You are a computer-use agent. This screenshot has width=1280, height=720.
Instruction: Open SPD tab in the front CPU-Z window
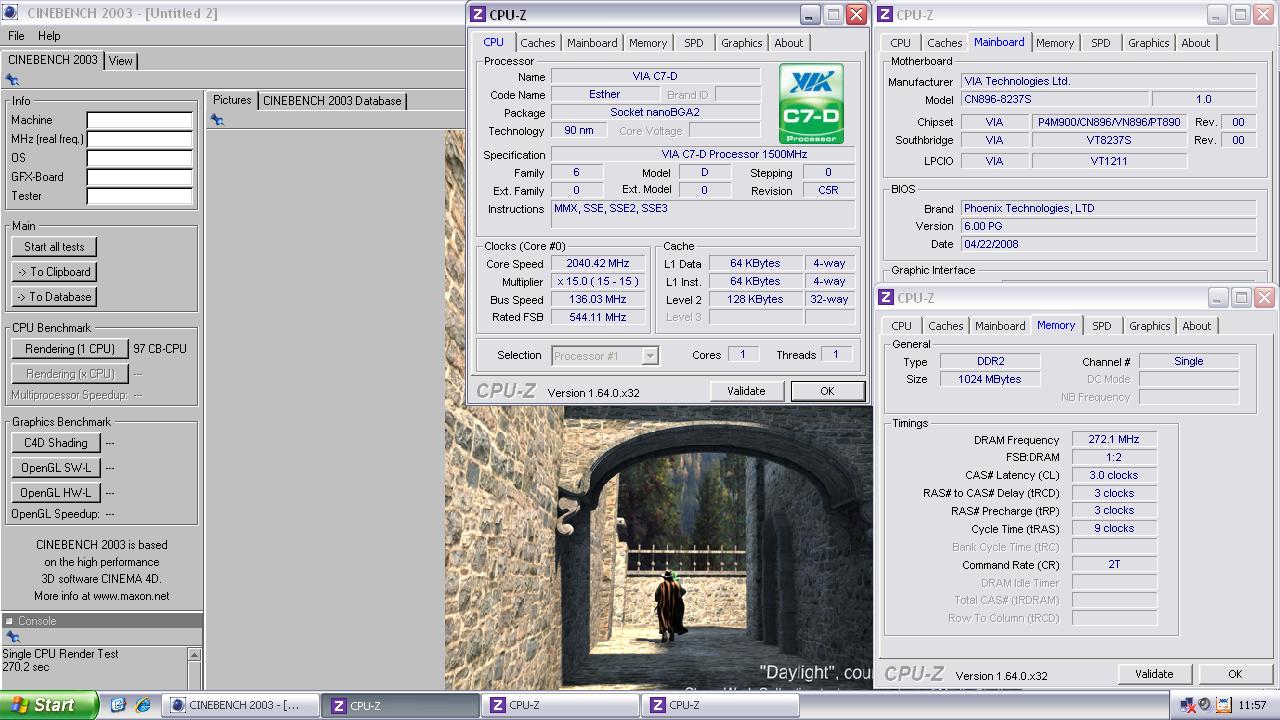click(694, 43)
